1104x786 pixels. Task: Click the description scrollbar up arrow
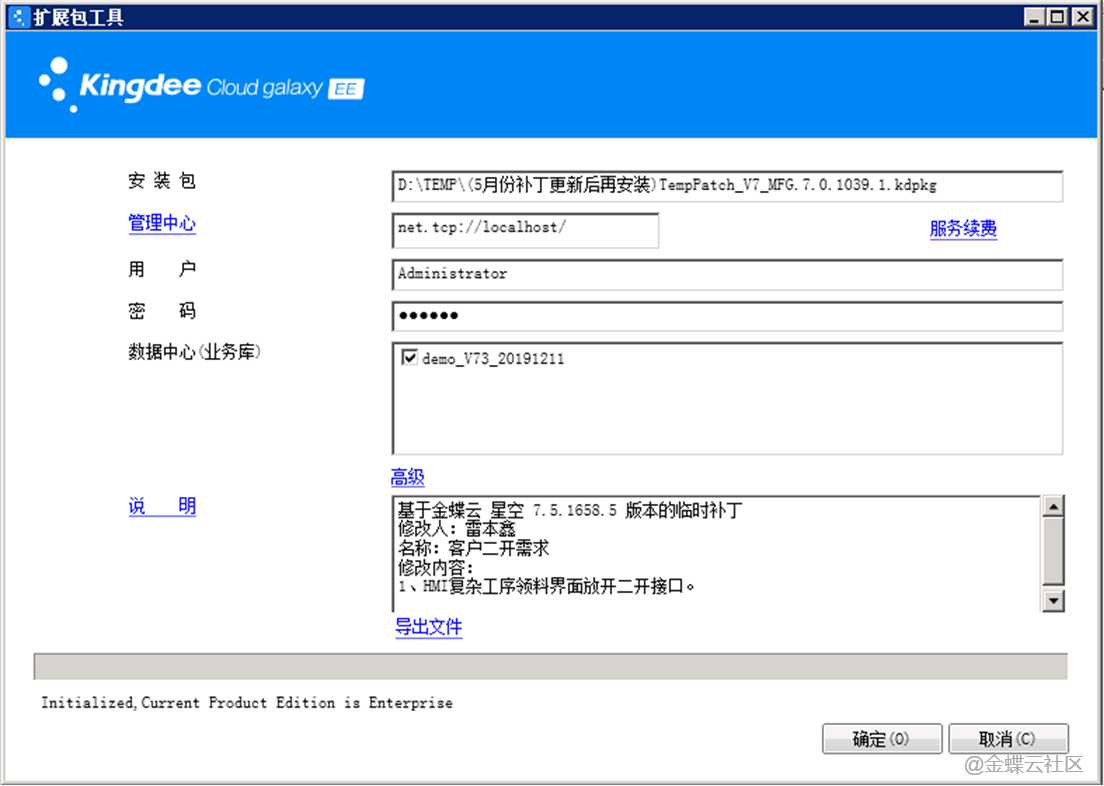coord(1053,506)
